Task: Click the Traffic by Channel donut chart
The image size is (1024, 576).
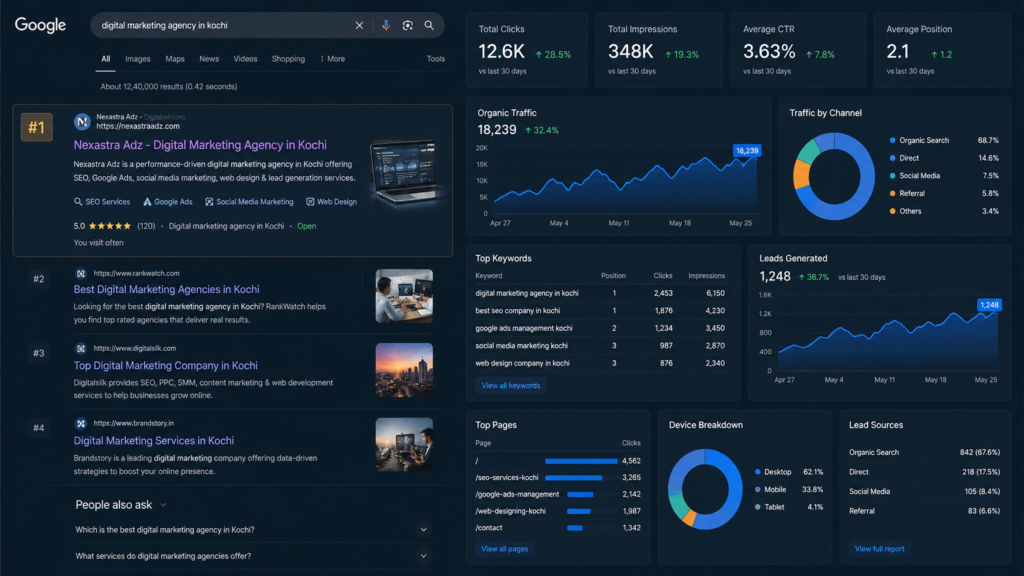Action: pyautogui.click(x=833, y=176)
